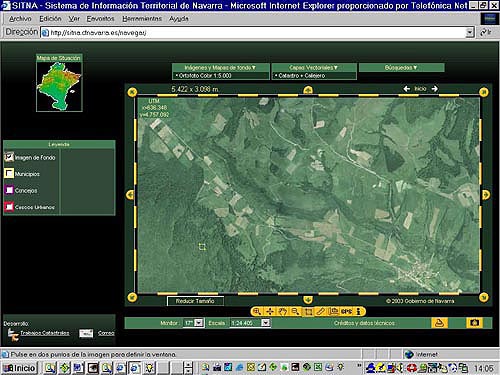Select the zoom window rectangle tool
Screen dimensions: 500x375
pyautogui.click(x=308, y=311)
